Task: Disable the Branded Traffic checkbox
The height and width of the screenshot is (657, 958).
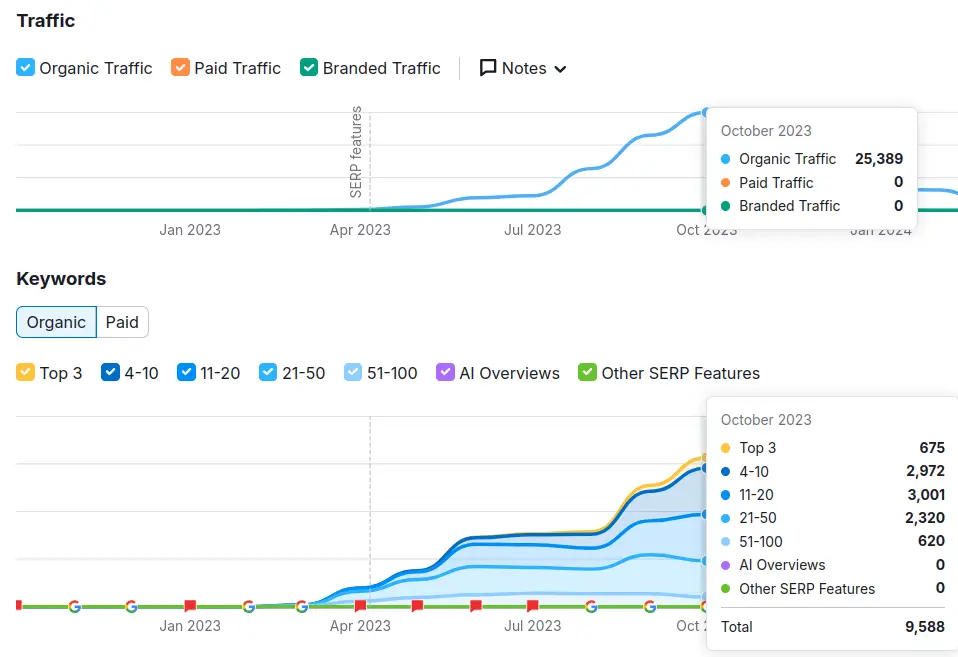Action: 309,68
